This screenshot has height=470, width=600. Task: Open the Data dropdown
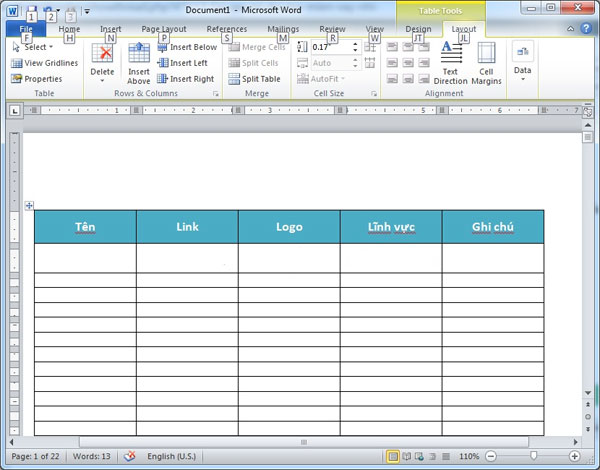tap(522, 60)
